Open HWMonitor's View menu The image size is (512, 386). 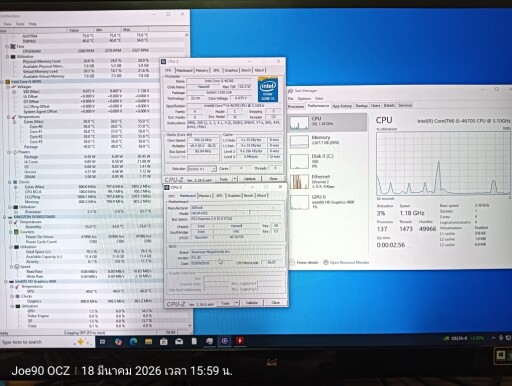[x=7, y=24]
